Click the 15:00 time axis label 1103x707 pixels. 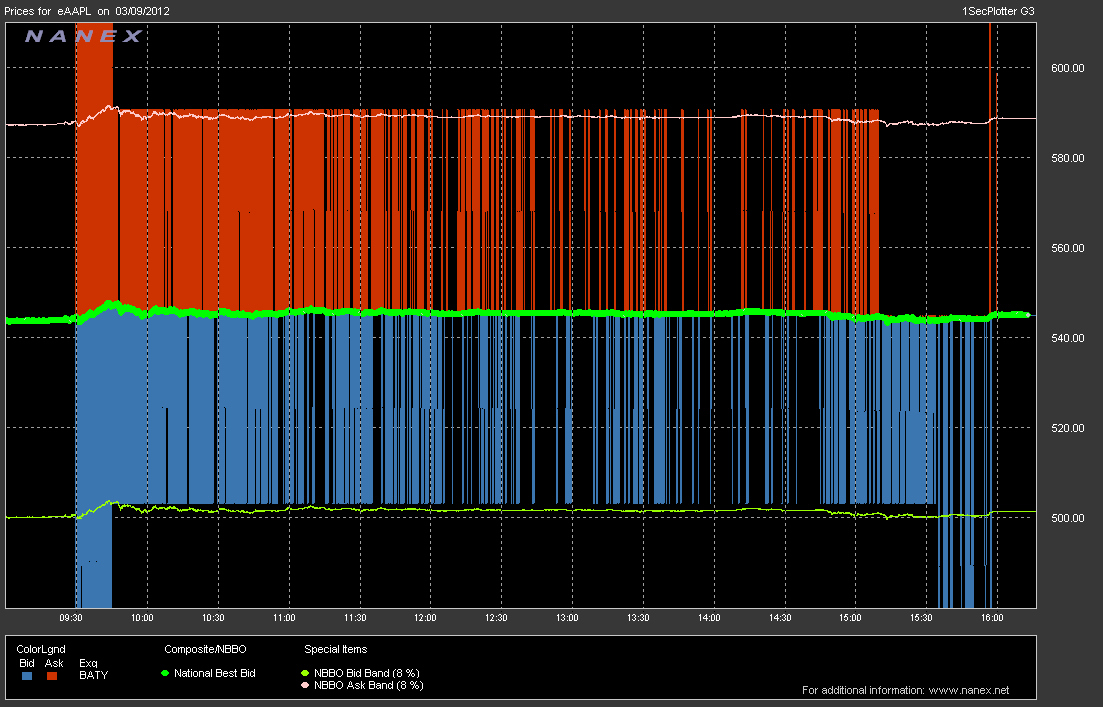click(850, 618)
